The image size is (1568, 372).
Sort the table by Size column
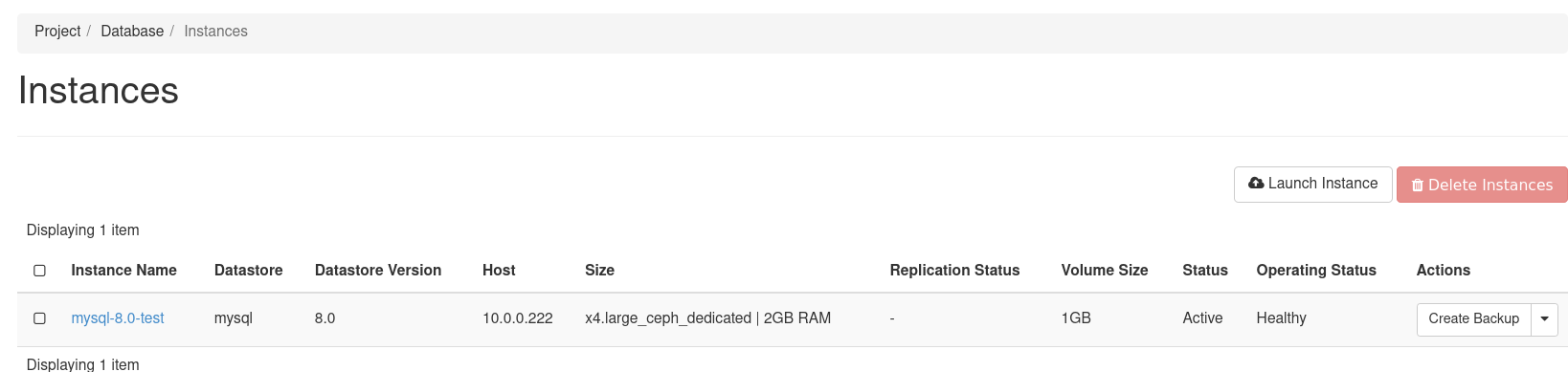pyautogui.click(x=599, y=271)
